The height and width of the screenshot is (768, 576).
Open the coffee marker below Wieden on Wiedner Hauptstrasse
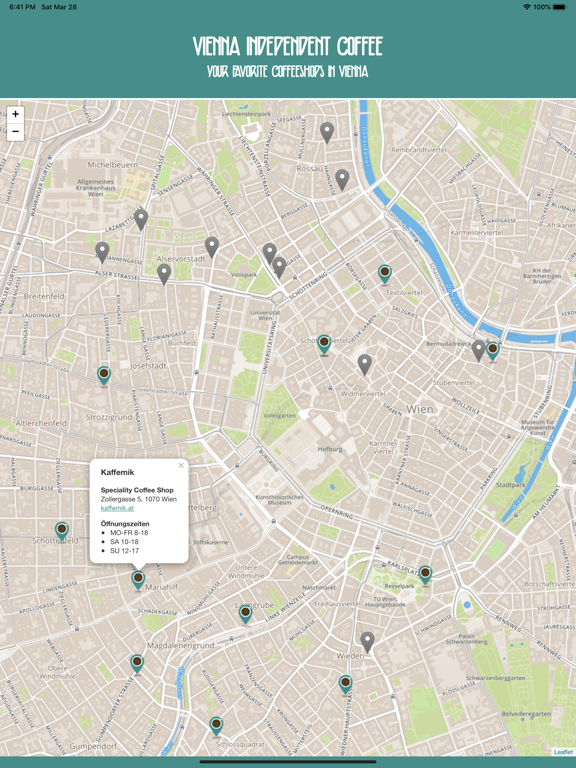[x=345, y=685]
